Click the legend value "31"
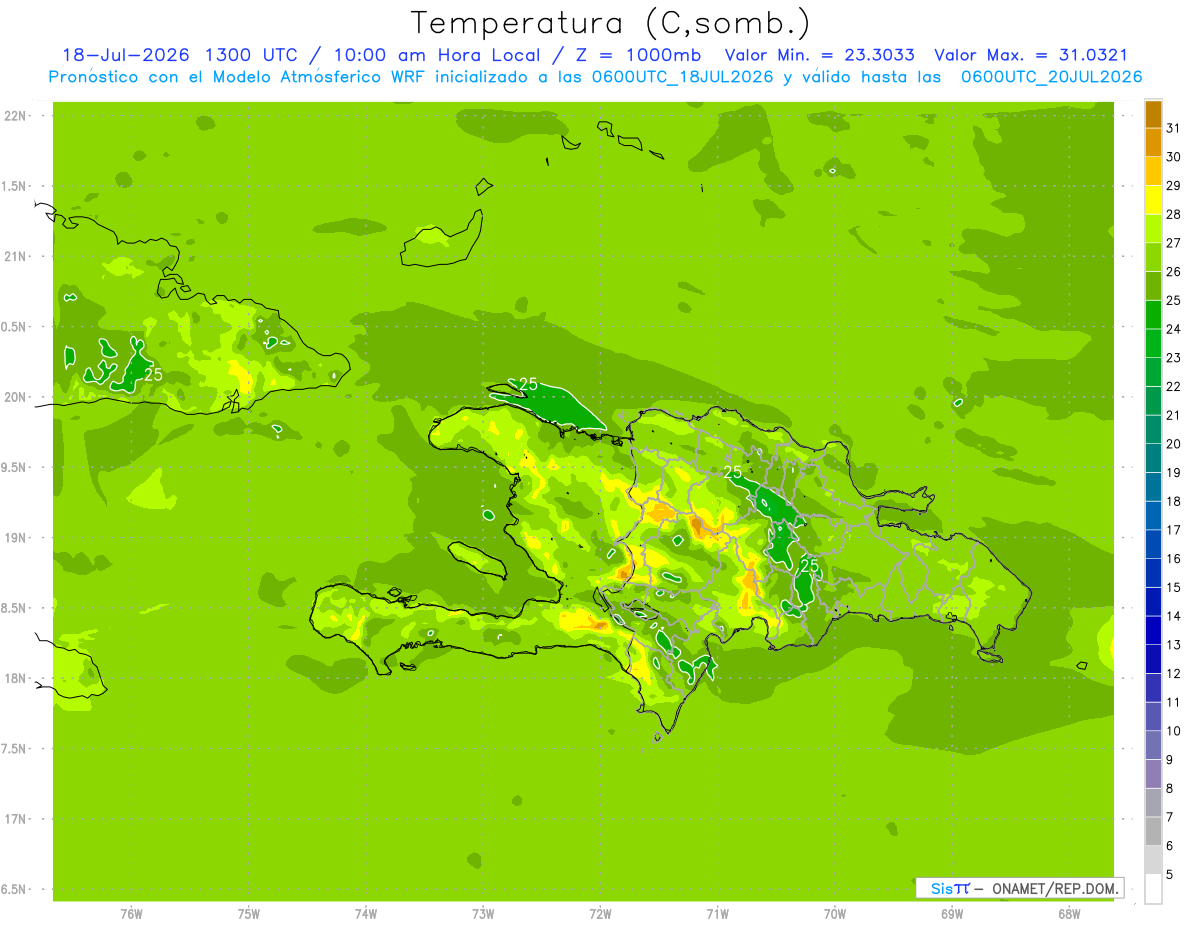 (x=1173, y=128)
